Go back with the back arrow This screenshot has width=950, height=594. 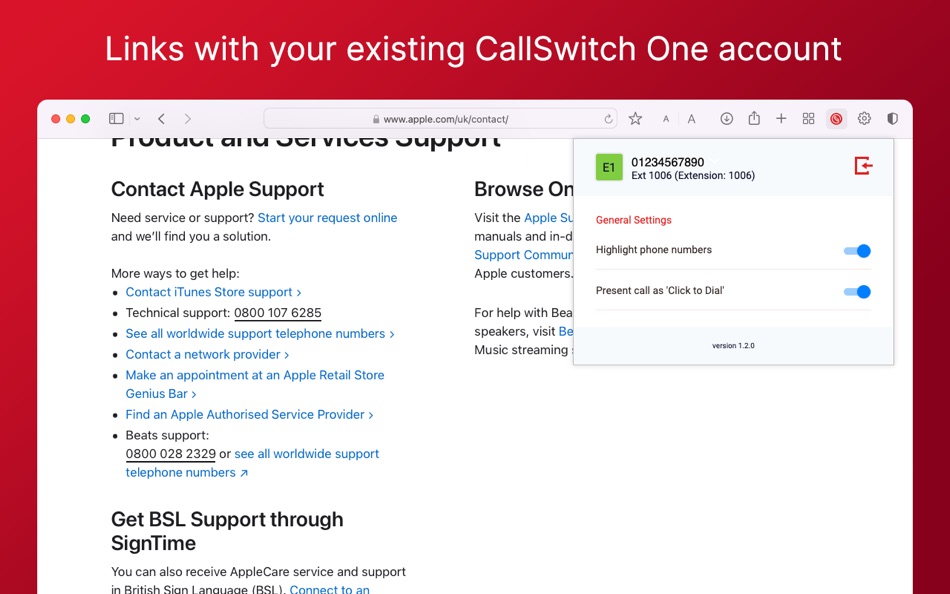[161, 119]
